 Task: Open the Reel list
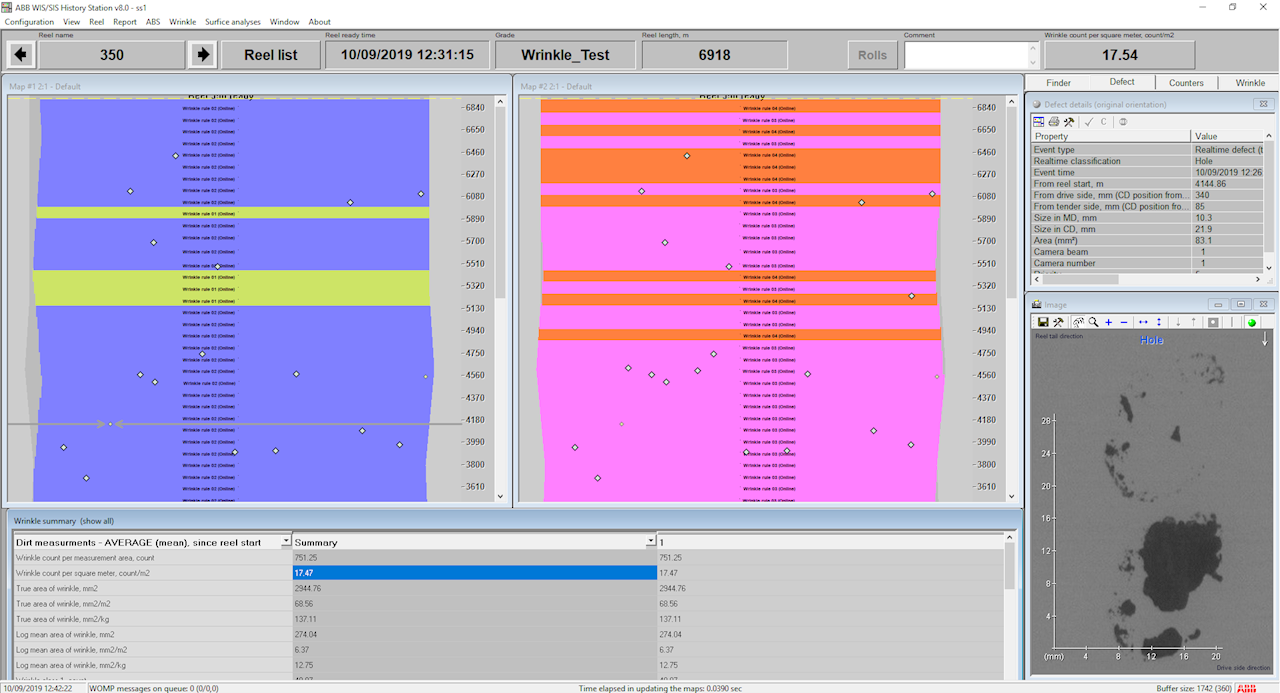click(x=270, y=55)
